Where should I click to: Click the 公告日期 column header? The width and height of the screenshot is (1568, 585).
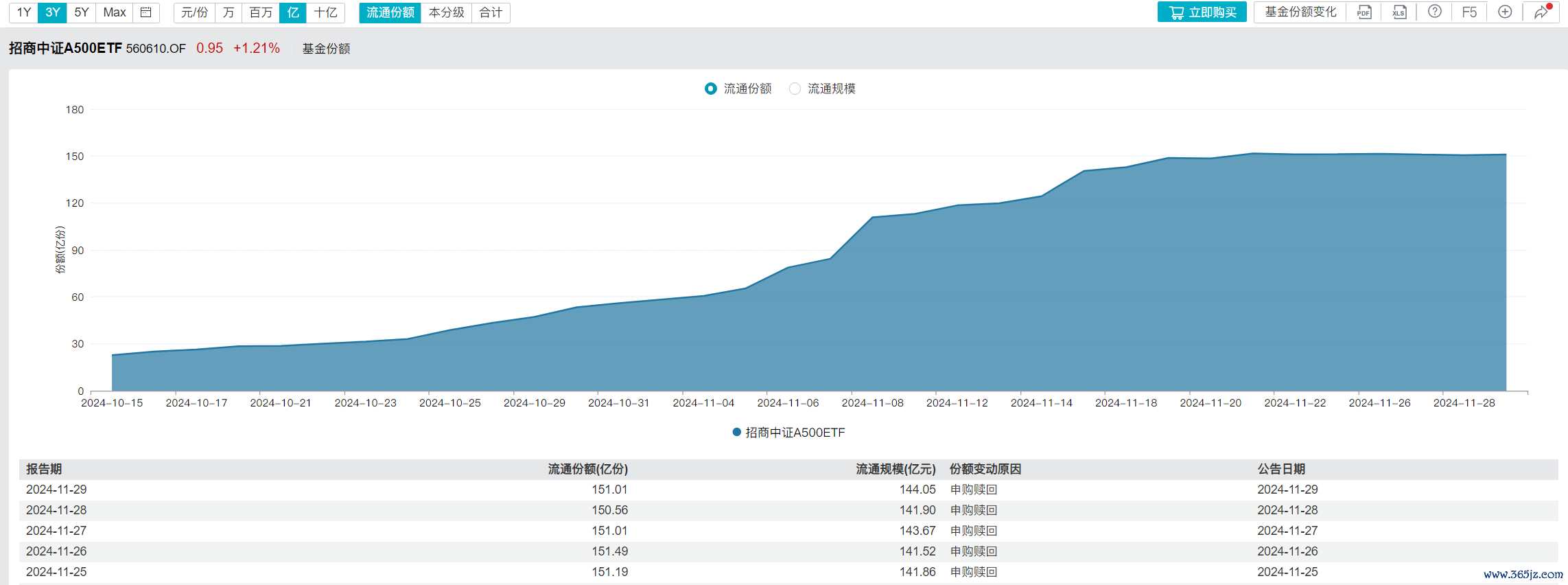[1281, 469]
